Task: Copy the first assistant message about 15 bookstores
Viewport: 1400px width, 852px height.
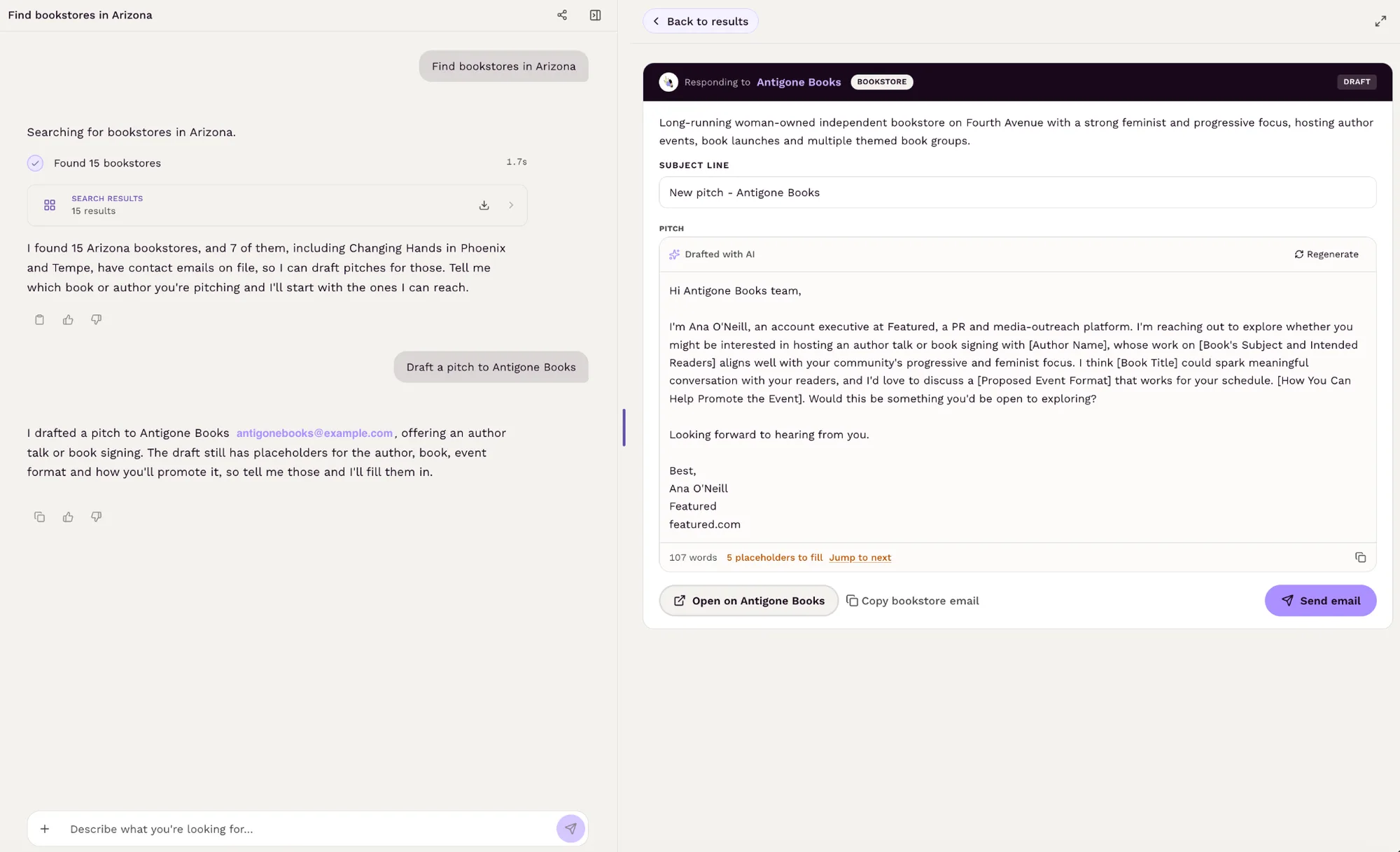Action: tap(39, 320)
